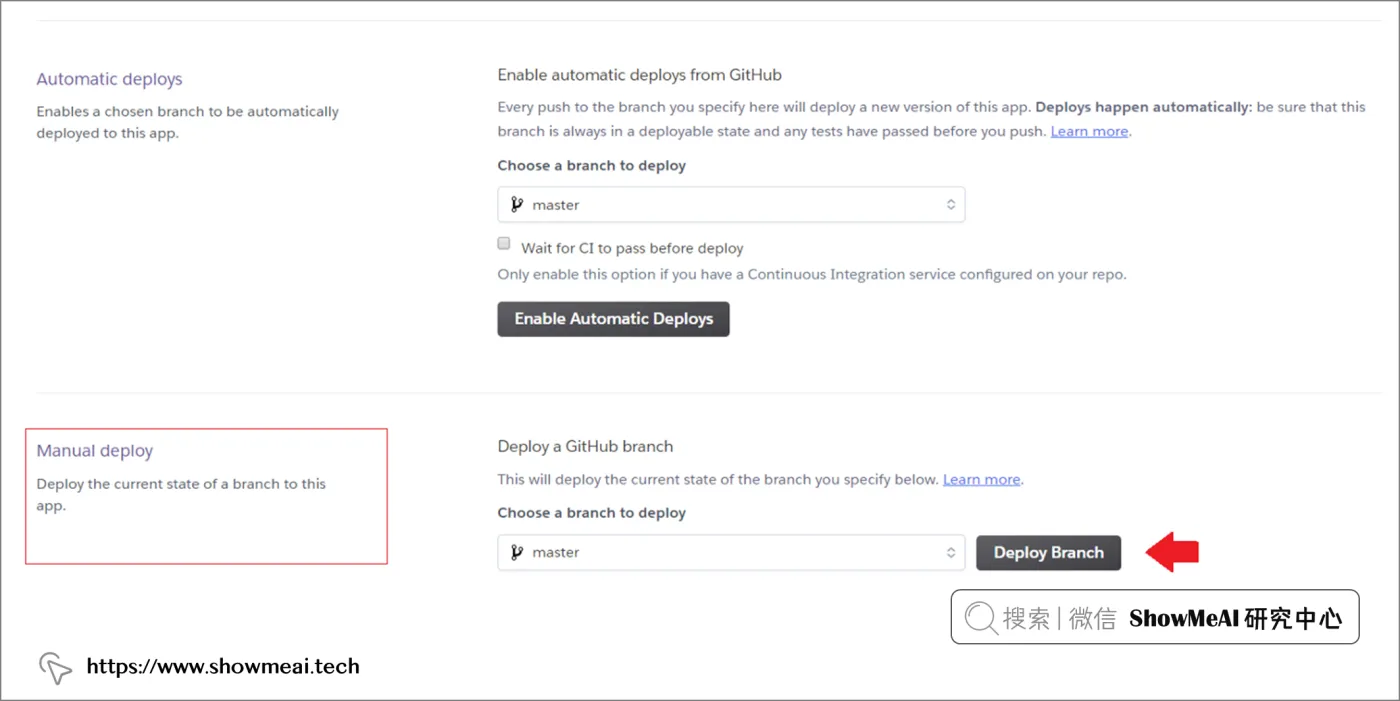Open Learn more link under automatic deploys
This screenshot has height=701, width=1400.
(x=1089, y=131)
